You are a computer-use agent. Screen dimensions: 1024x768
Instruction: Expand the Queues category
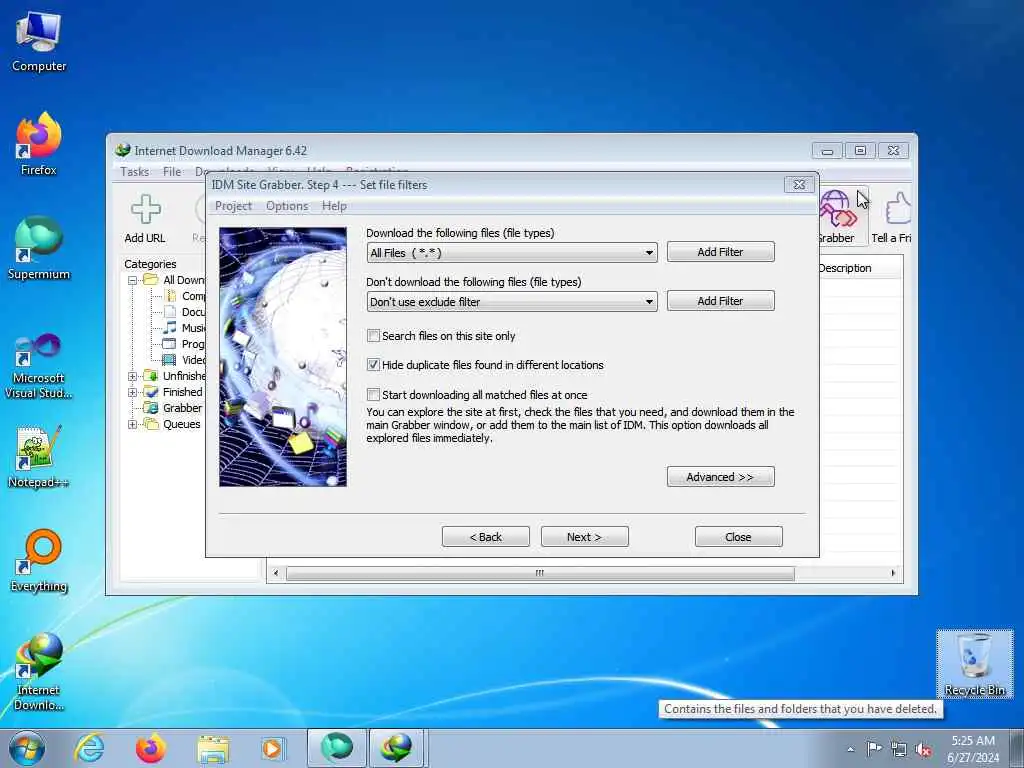coord(133,424)
